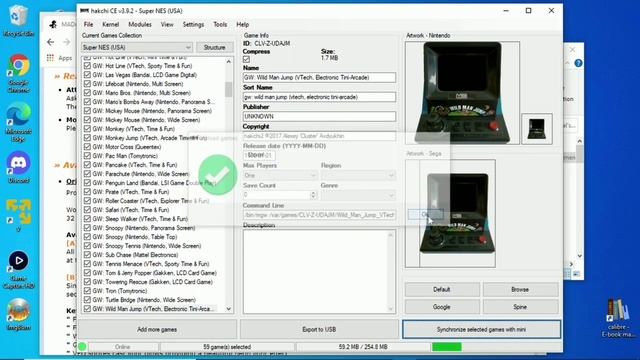Click the games list scrollbar thumb
This screenshot has height=360, width=640.
[x=229, y=89]
